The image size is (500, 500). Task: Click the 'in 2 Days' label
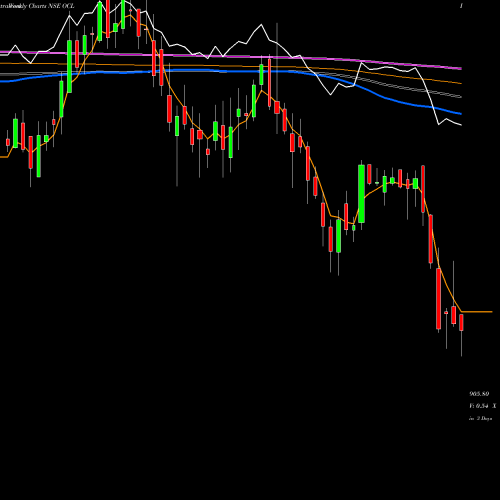pos(480,418)
